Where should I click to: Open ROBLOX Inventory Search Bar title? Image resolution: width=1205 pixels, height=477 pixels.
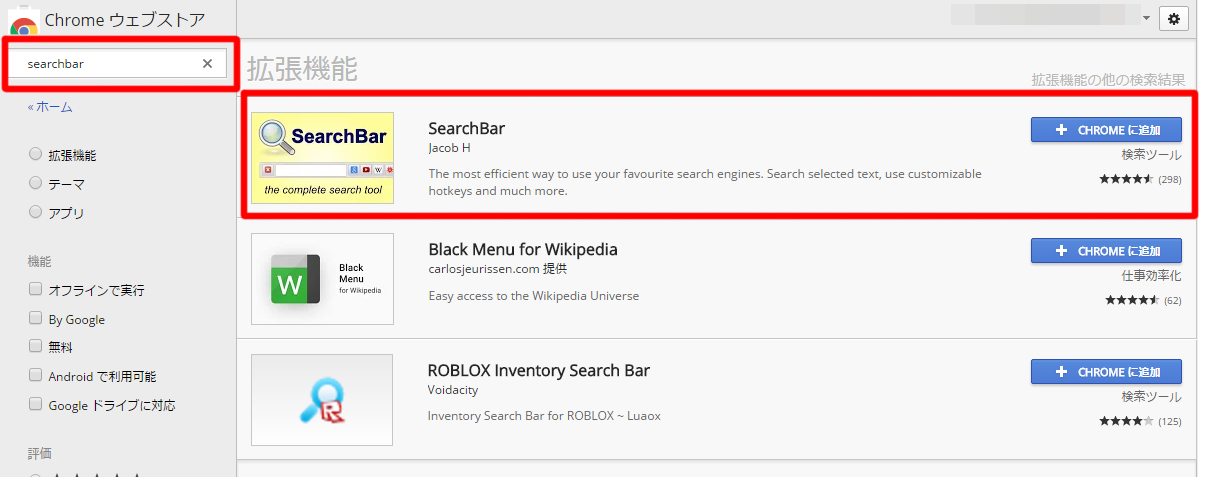[539, 370]
